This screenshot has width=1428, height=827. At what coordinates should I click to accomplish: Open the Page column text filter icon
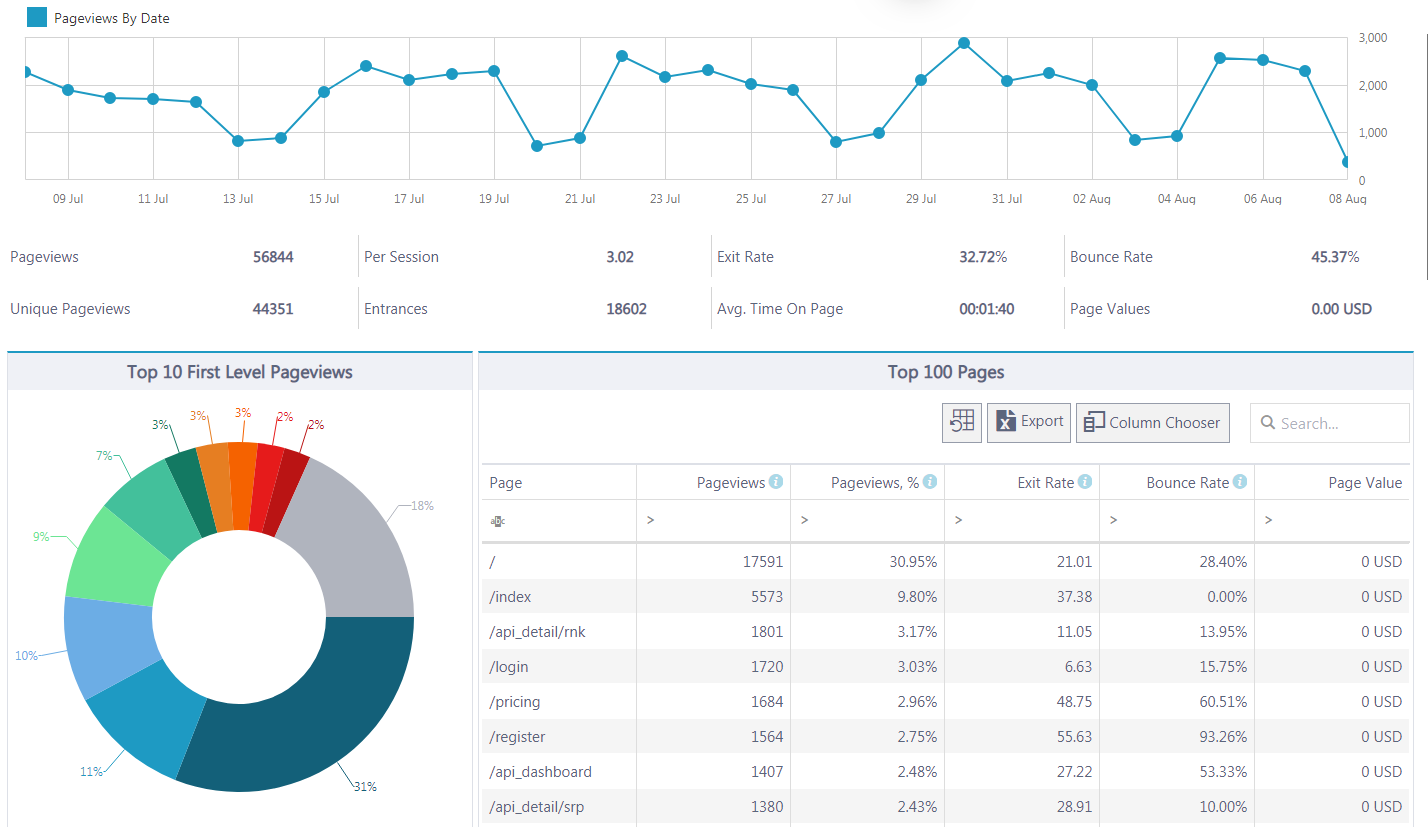(497, 520)
